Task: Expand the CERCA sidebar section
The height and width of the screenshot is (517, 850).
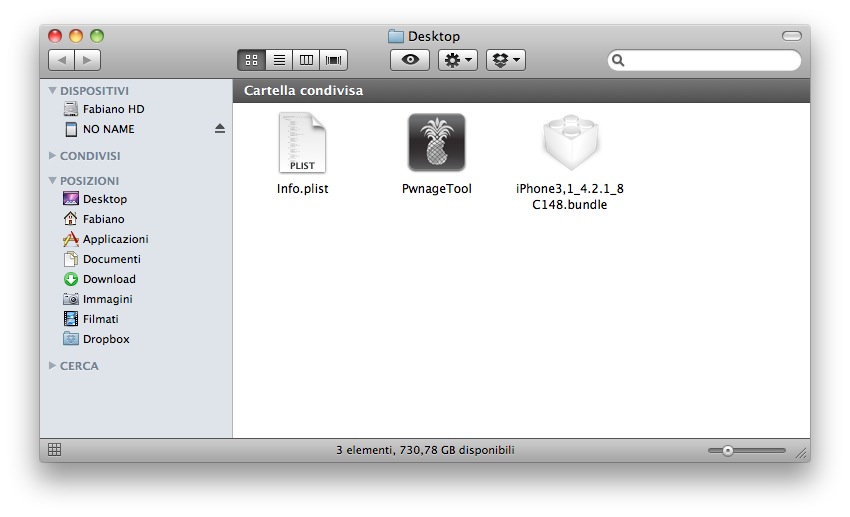Action: pos(53,366)
